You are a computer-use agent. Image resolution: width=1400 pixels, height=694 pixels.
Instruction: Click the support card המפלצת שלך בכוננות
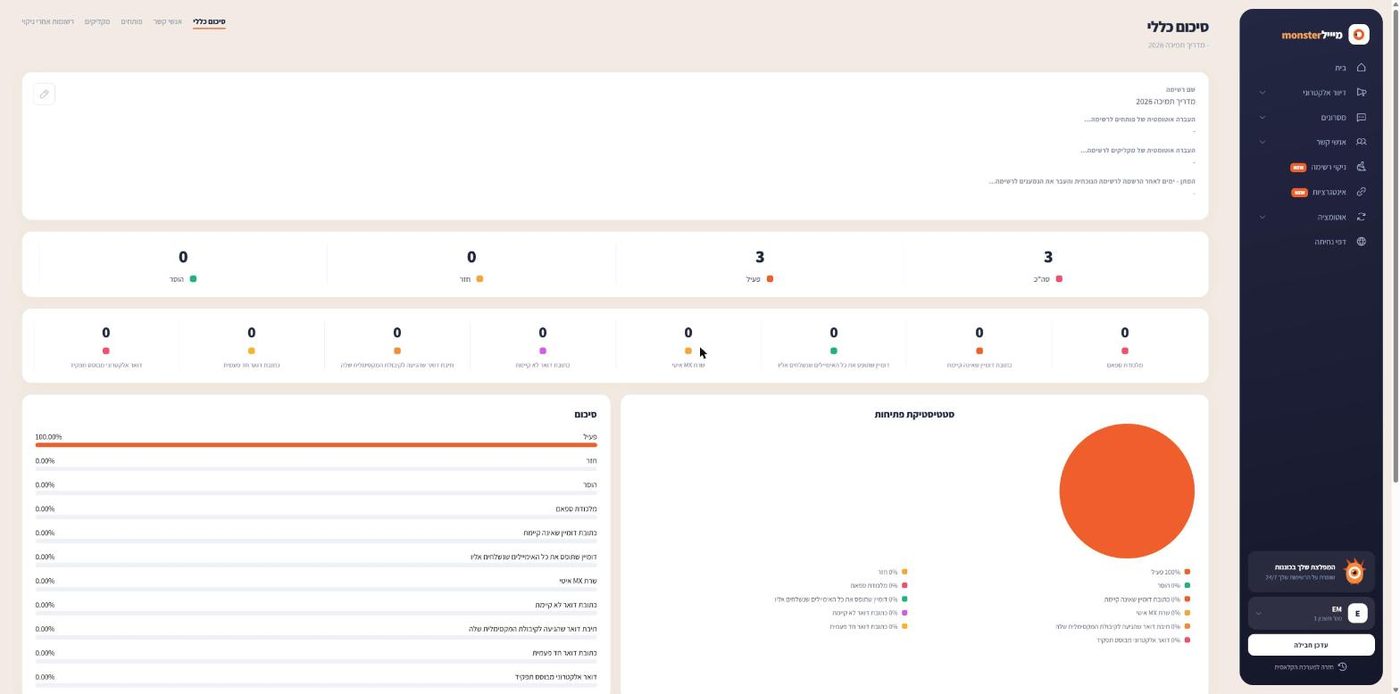[x=1311, y=572]
